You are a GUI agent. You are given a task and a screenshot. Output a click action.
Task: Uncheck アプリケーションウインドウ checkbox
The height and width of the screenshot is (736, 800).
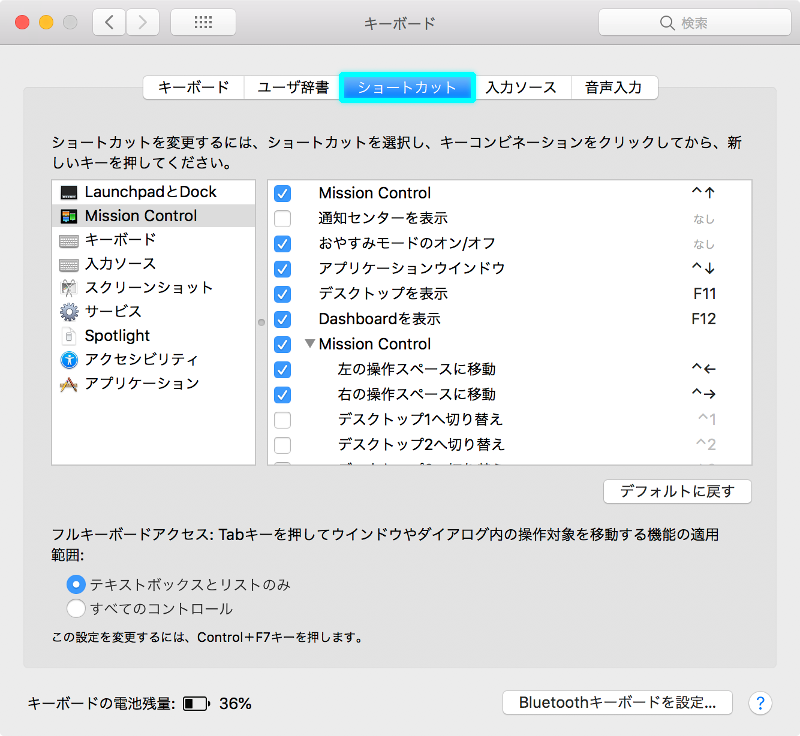(283, 269)
